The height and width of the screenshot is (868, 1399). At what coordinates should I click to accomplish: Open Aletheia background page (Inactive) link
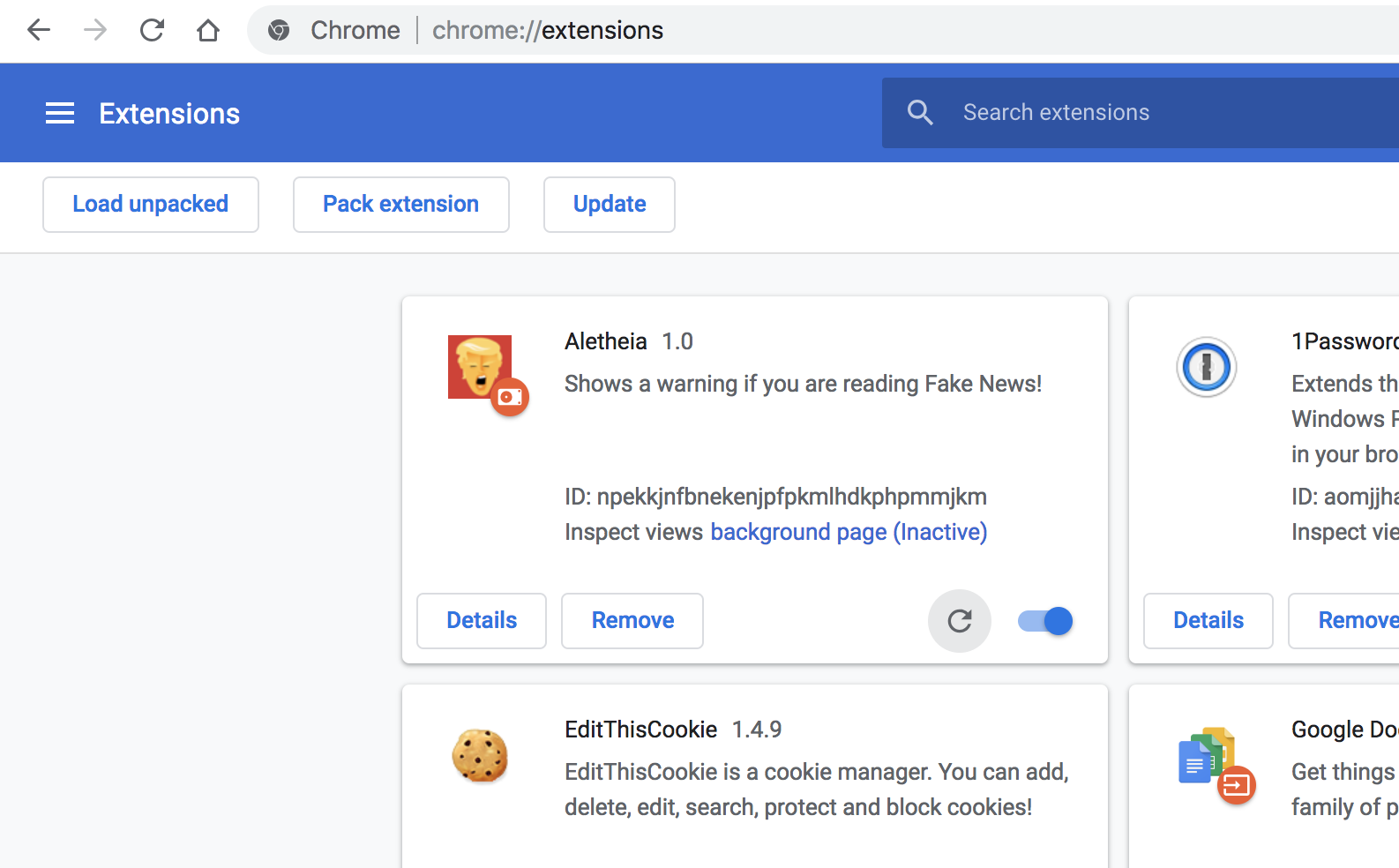(849, 532)
